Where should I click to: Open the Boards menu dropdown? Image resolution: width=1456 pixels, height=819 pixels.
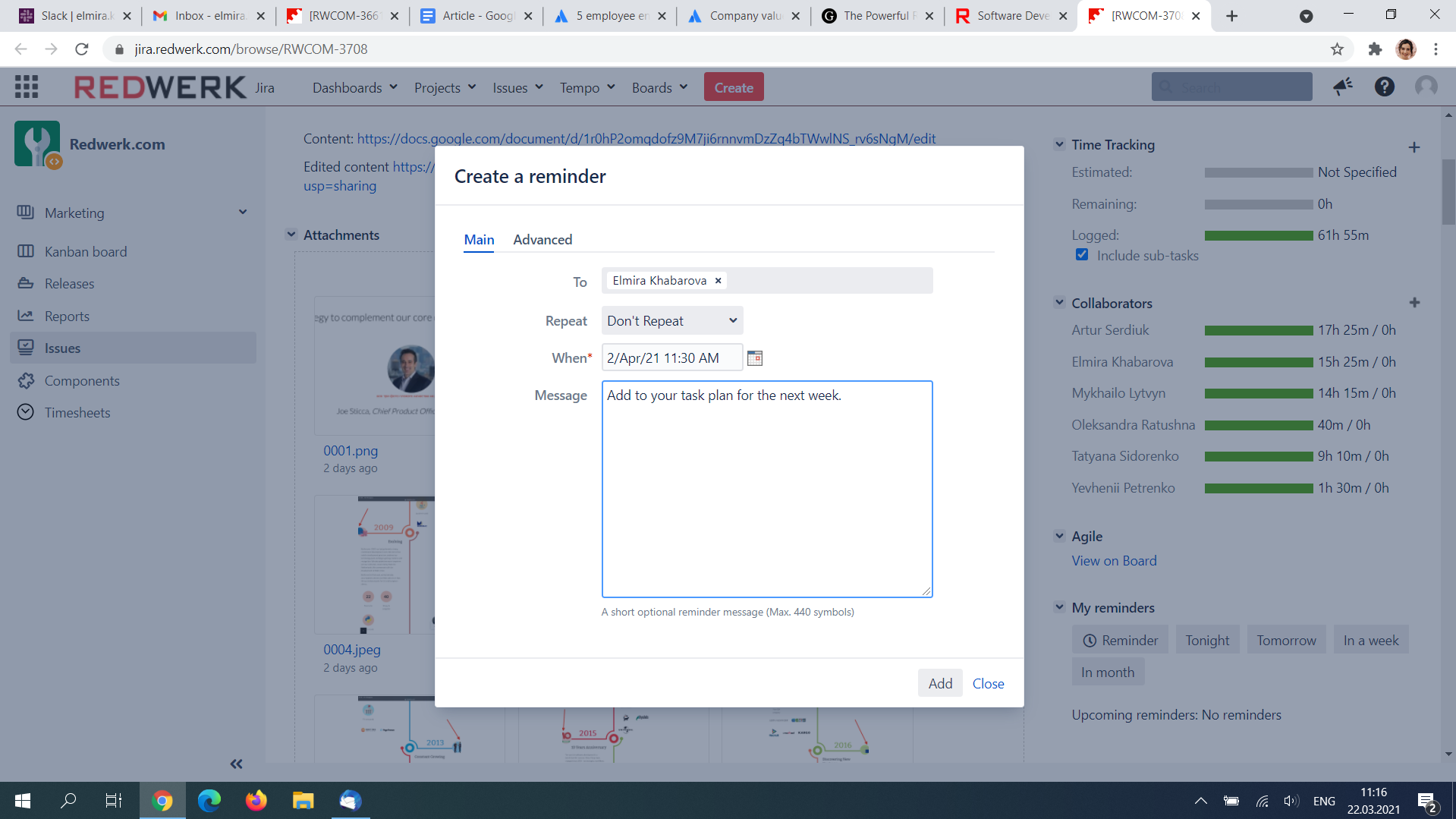pos(659,88)
